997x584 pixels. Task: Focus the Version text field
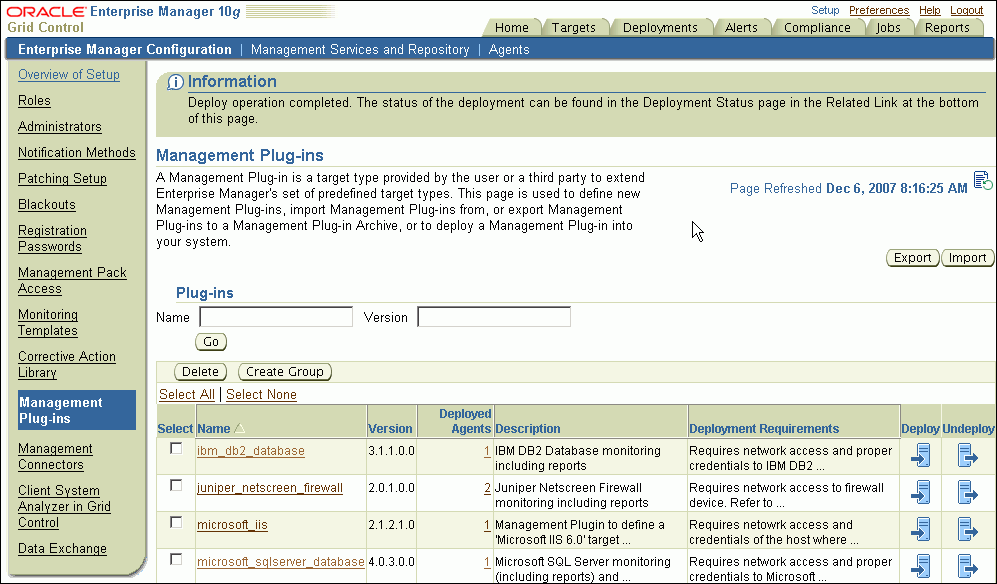pos(494,317)
